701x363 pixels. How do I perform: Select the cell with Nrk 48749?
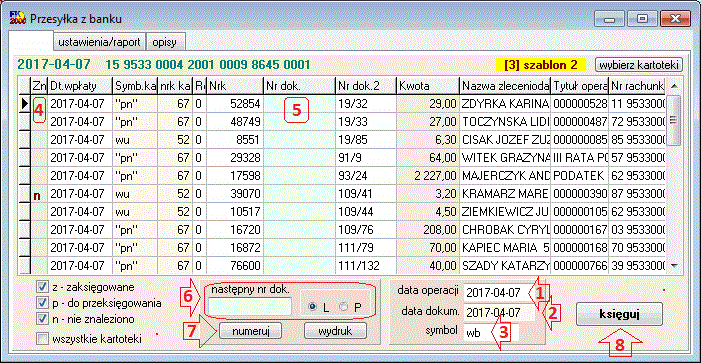[x=234, y=122]
